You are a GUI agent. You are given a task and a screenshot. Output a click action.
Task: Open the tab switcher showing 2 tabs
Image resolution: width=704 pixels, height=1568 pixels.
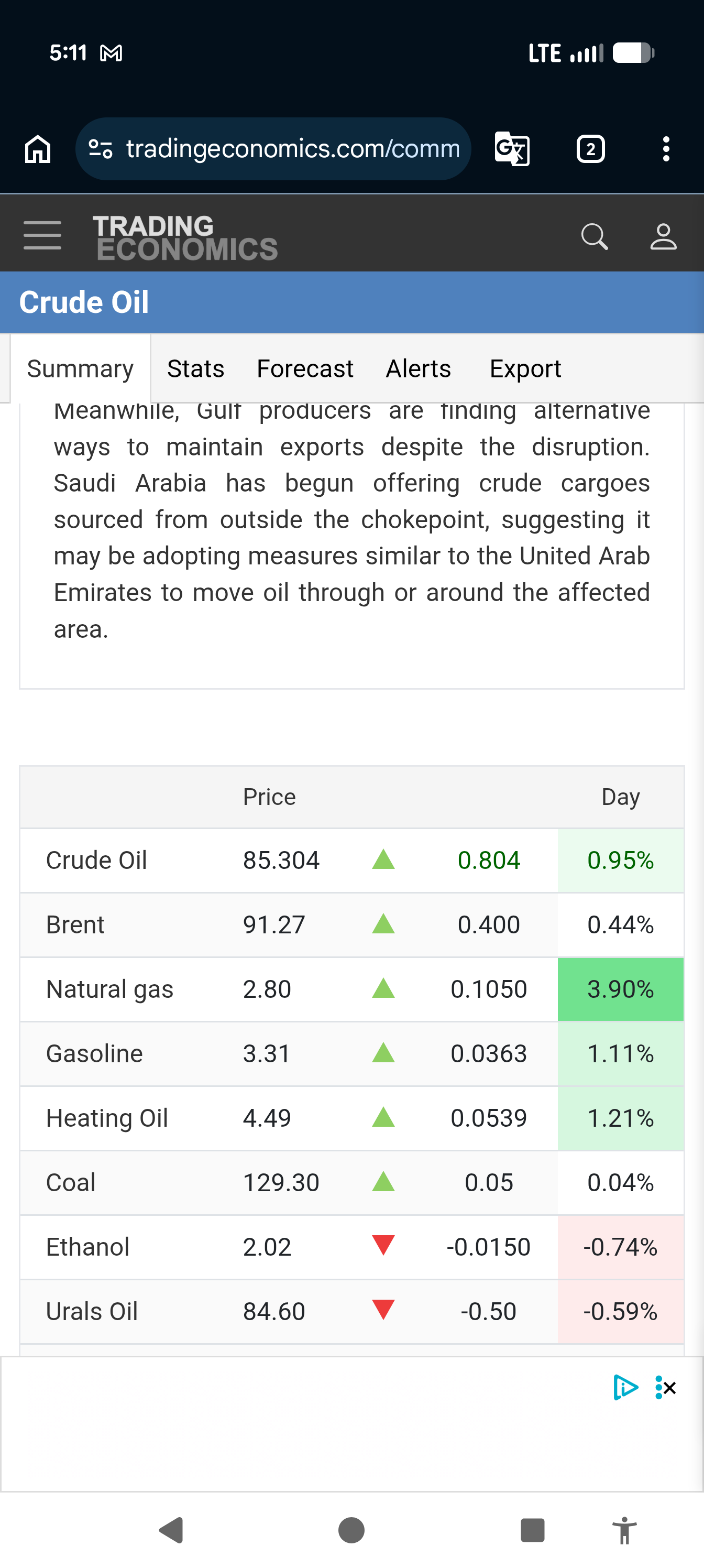tap(590, 149)
